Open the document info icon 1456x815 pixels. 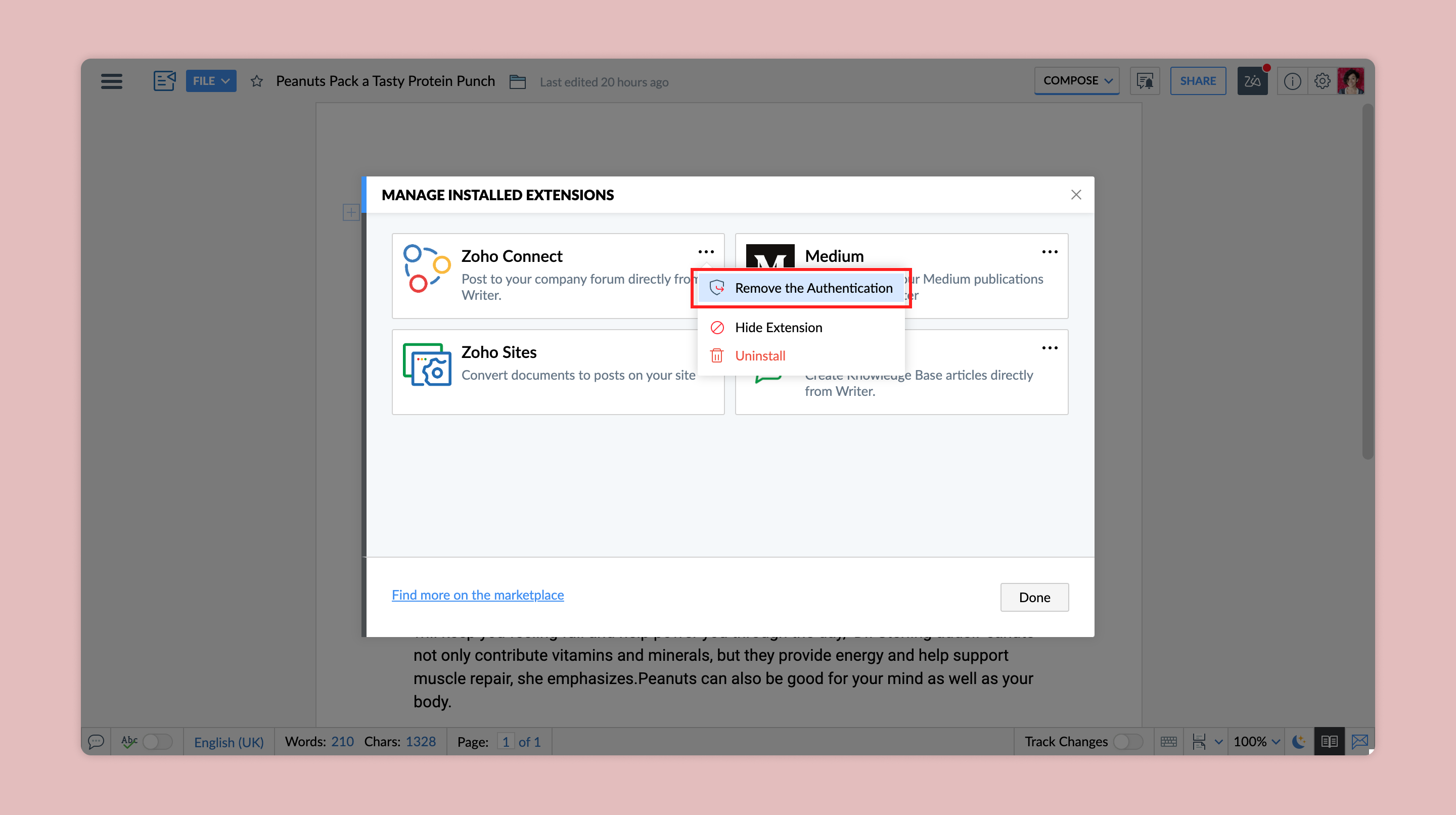click(x=1292, y=81)
